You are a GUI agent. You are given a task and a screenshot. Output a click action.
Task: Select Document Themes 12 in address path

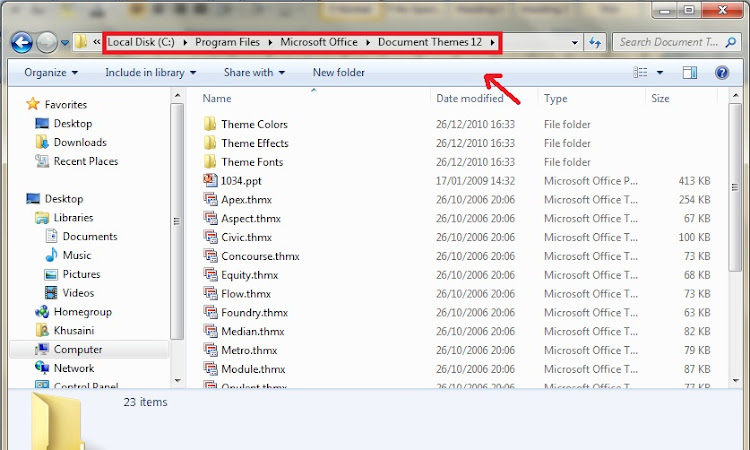point(430,42)
